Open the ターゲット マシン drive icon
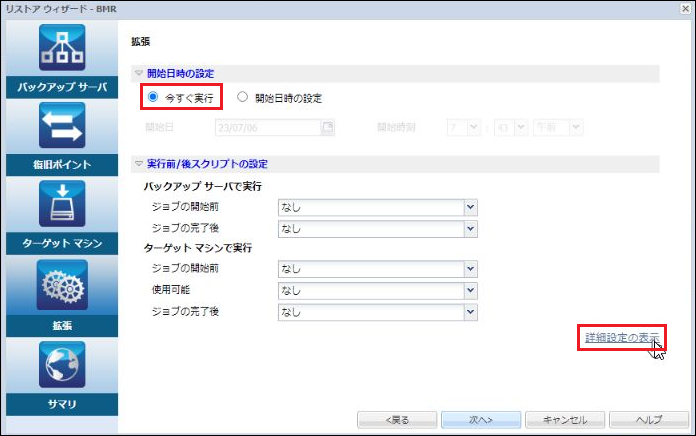The height and width of the screenshot is (436, 696). tap(62, 203)
